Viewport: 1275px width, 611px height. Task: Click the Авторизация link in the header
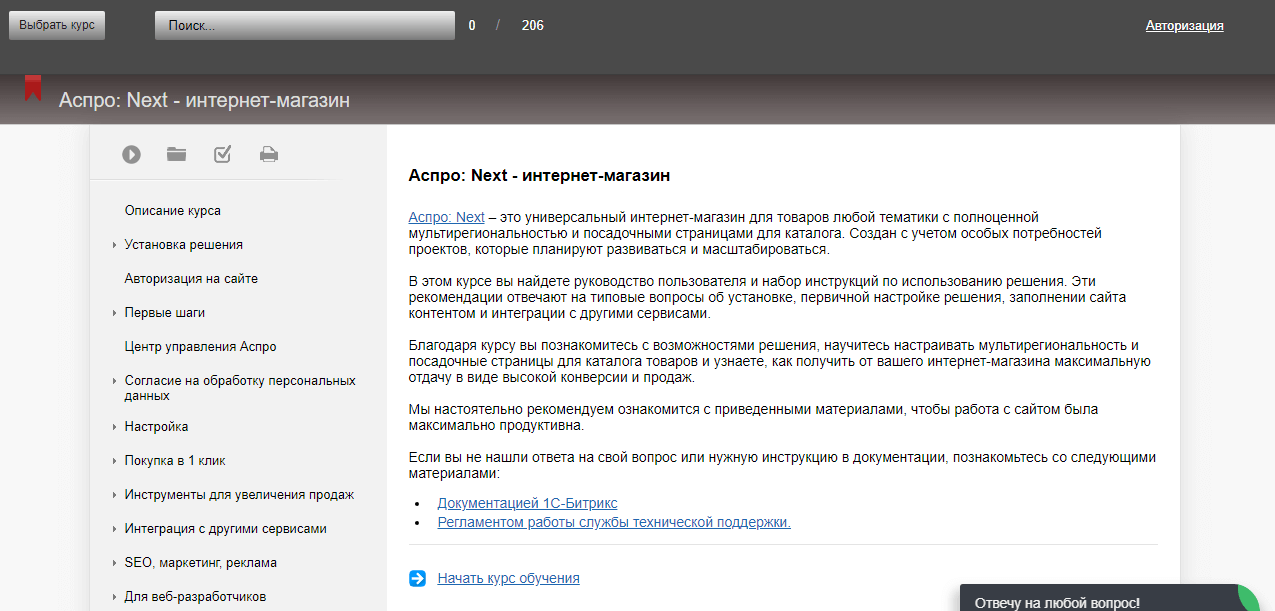[1184, 26]
